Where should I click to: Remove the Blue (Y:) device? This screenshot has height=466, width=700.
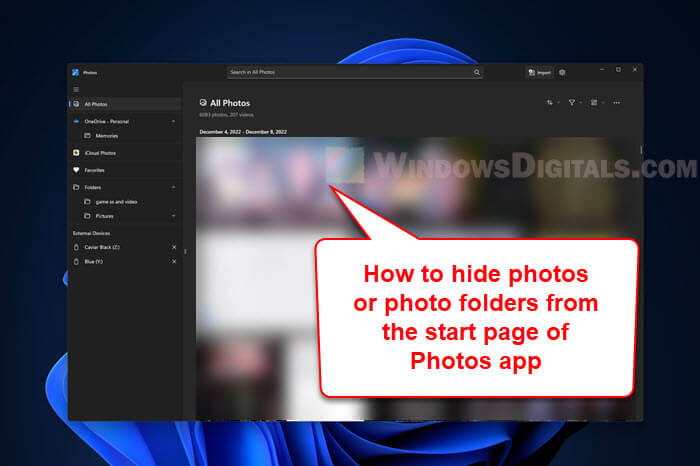pyautogui.click(x=174, y=262)
